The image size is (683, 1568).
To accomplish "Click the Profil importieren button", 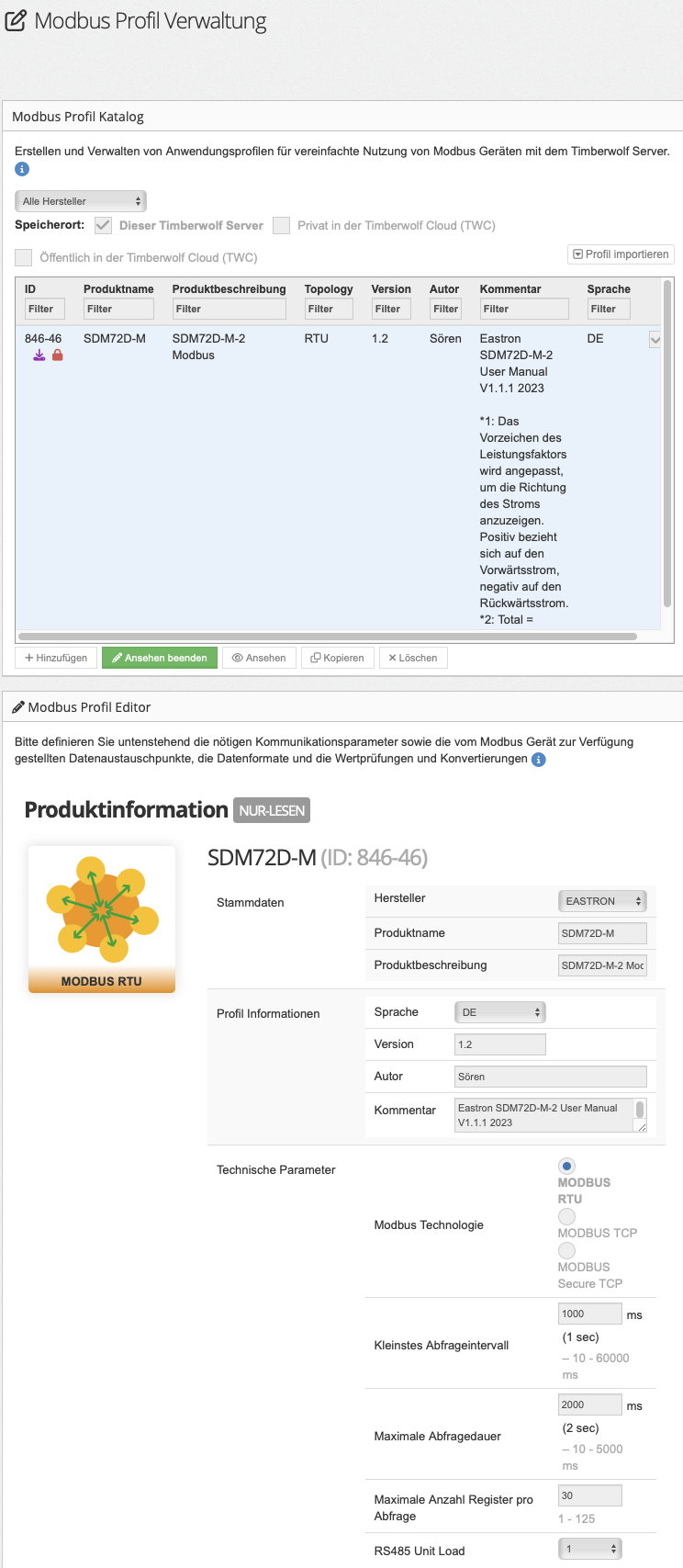I will pos(621,254).
